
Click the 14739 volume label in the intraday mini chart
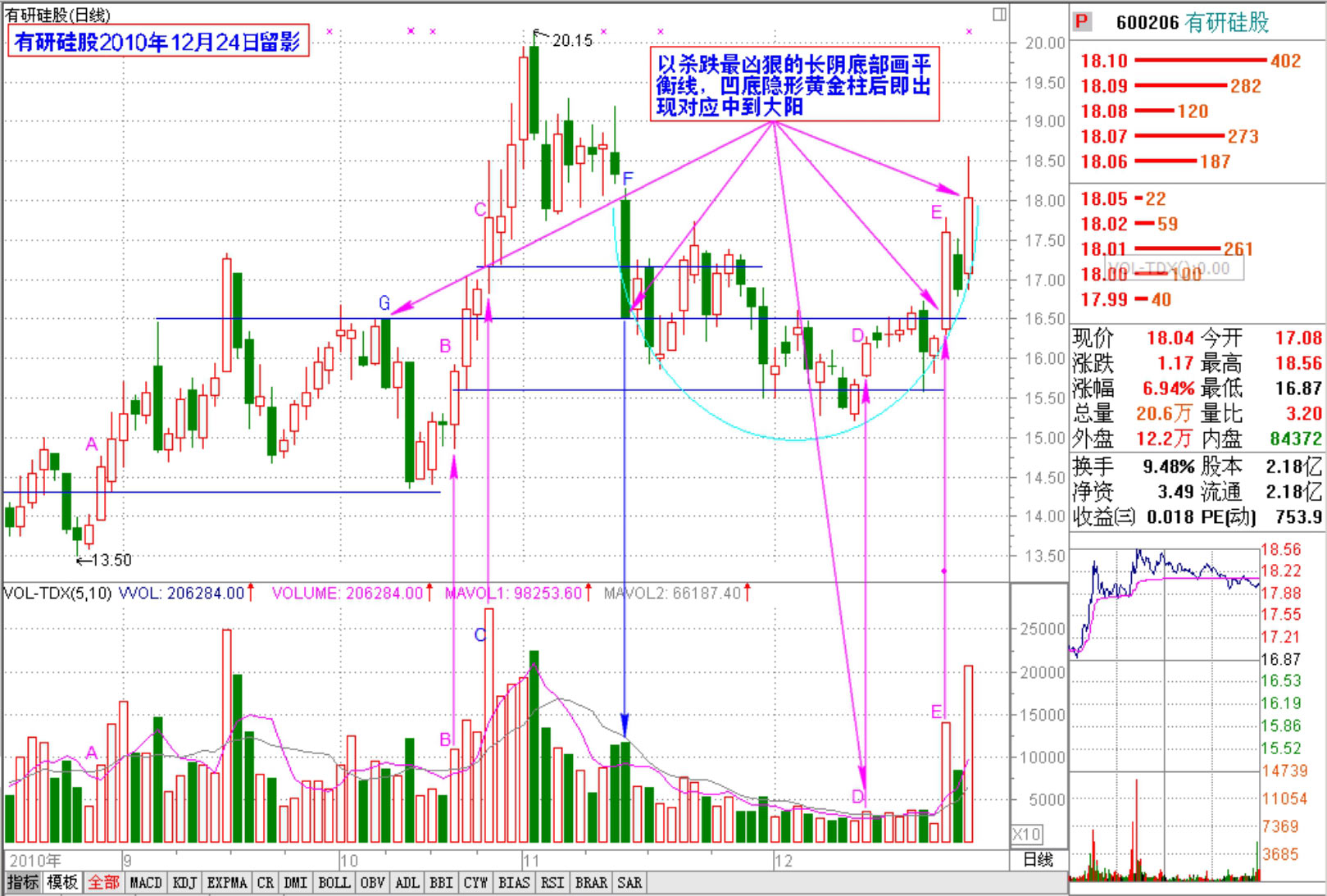[1284, 771]
